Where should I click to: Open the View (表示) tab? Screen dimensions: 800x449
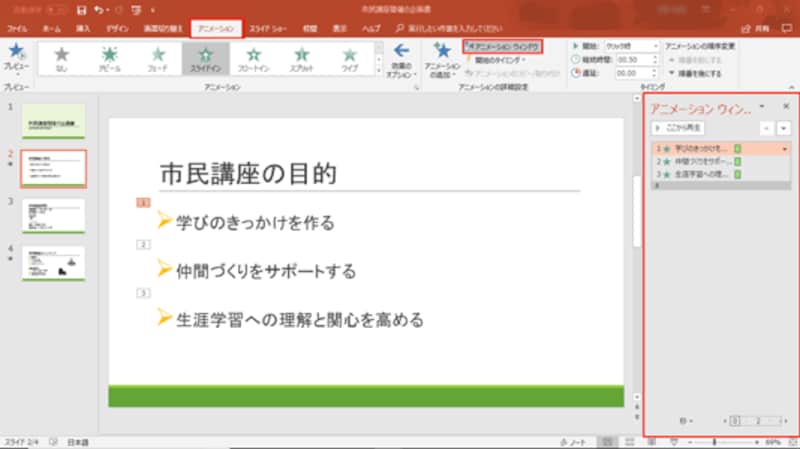tap(339, 29)
